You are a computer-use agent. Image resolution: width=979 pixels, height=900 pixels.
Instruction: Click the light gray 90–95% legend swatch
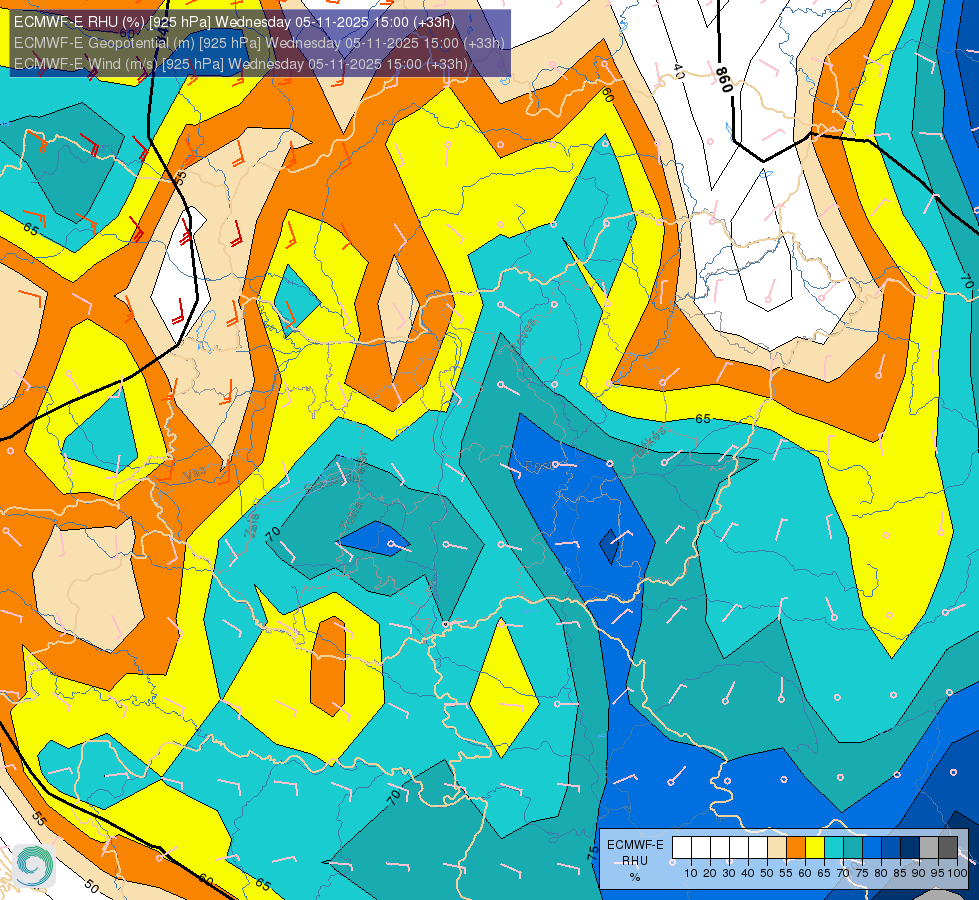pyautogui.click(x=929, y=848)
